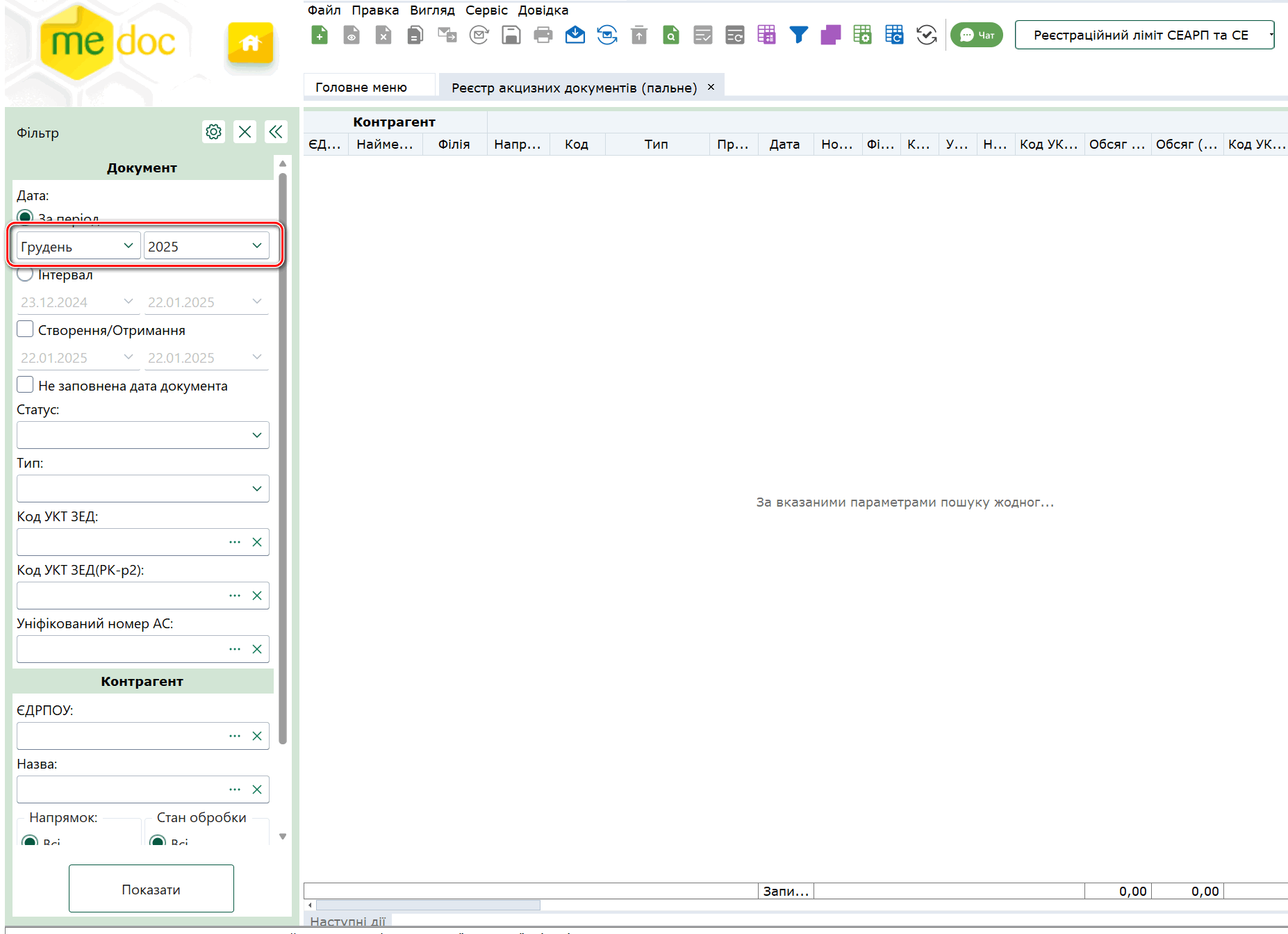Click the horizontal scrollbar under the table
Image resolution: width=1288 pixels, height=934 pixels.
click(x=428, y=906)
